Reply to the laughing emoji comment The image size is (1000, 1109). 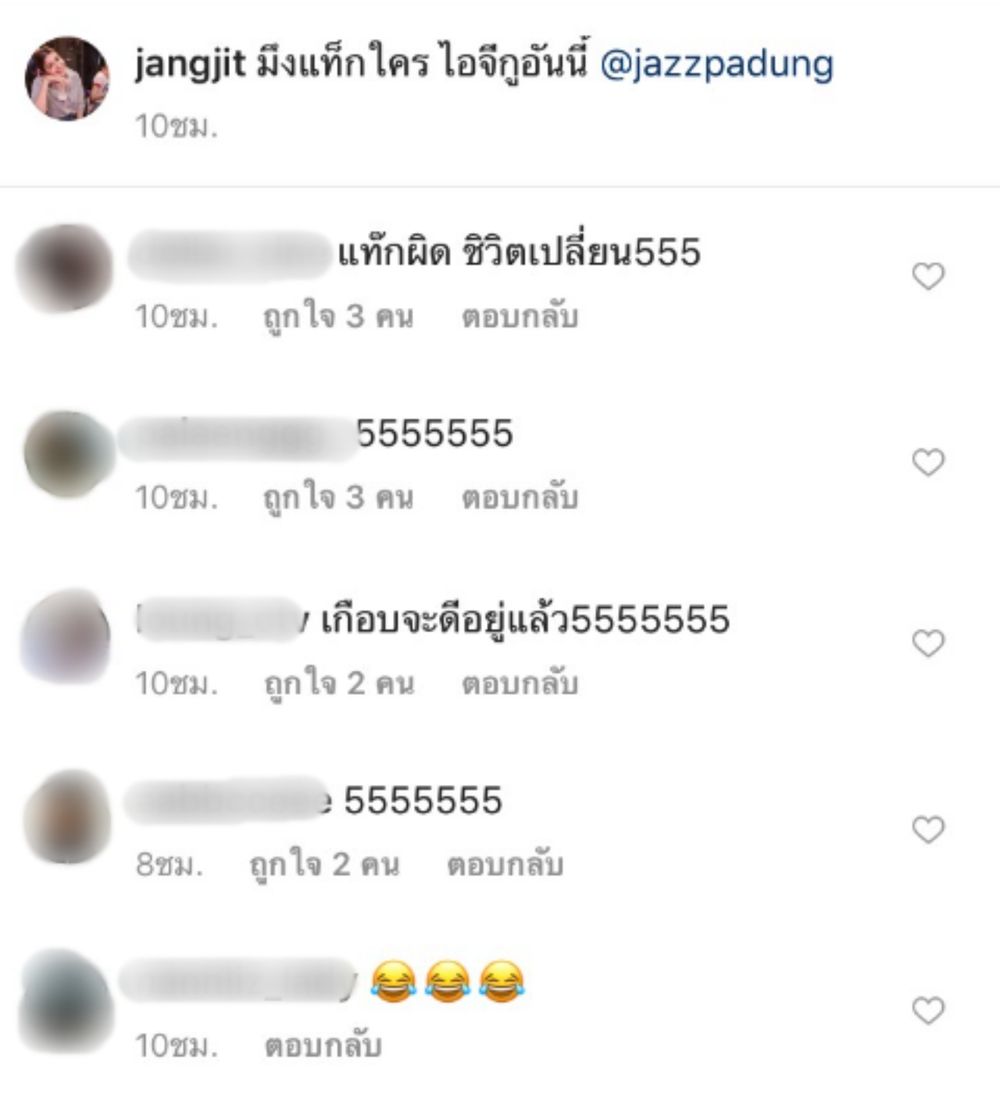click(323, 1045)
